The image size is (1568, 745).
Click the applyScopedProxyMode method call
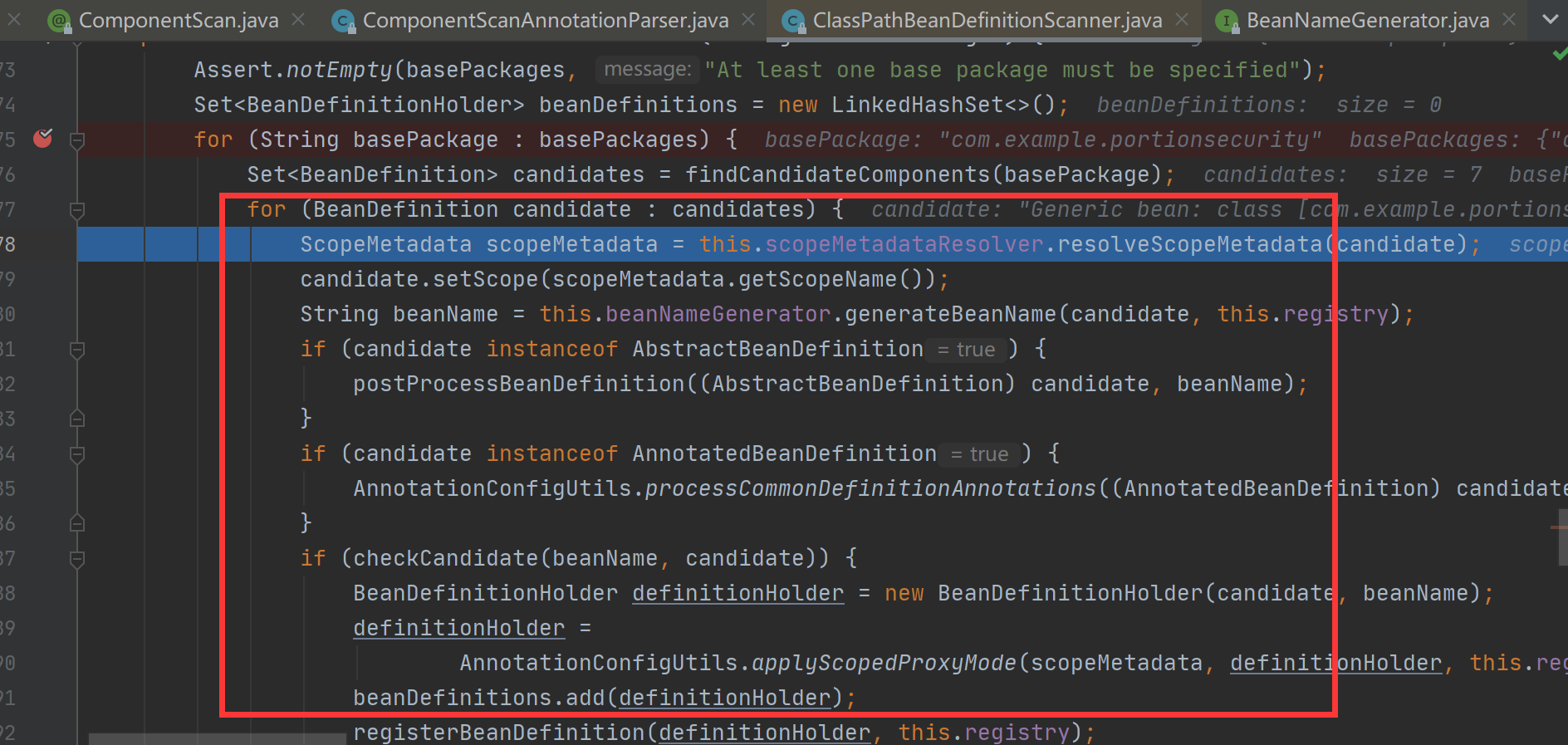[x=884, y=663]
